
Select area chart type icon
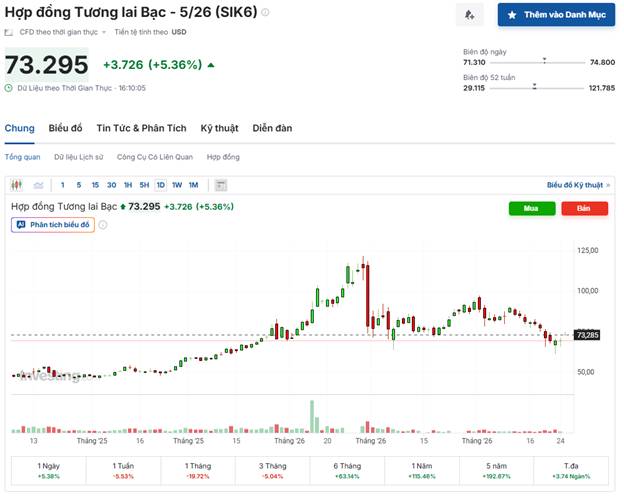[38, 185]
